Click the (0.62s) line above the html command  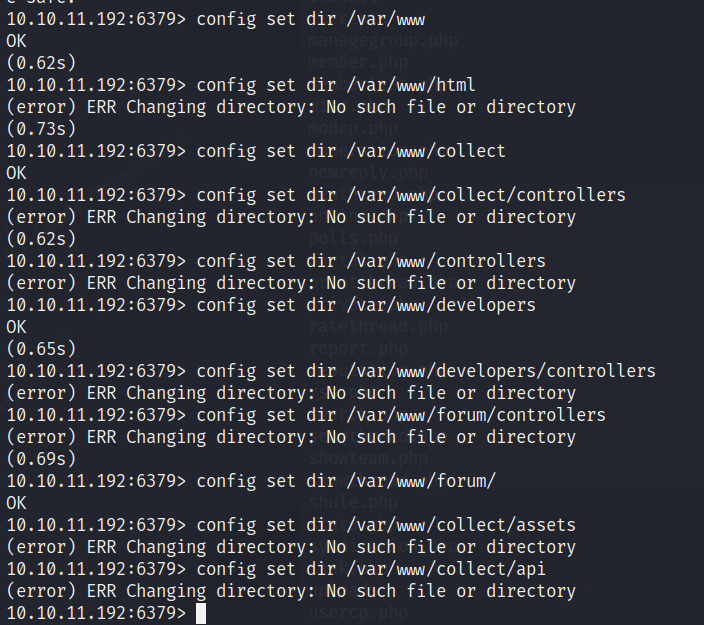pyautogui.click(x=41, y=63)
